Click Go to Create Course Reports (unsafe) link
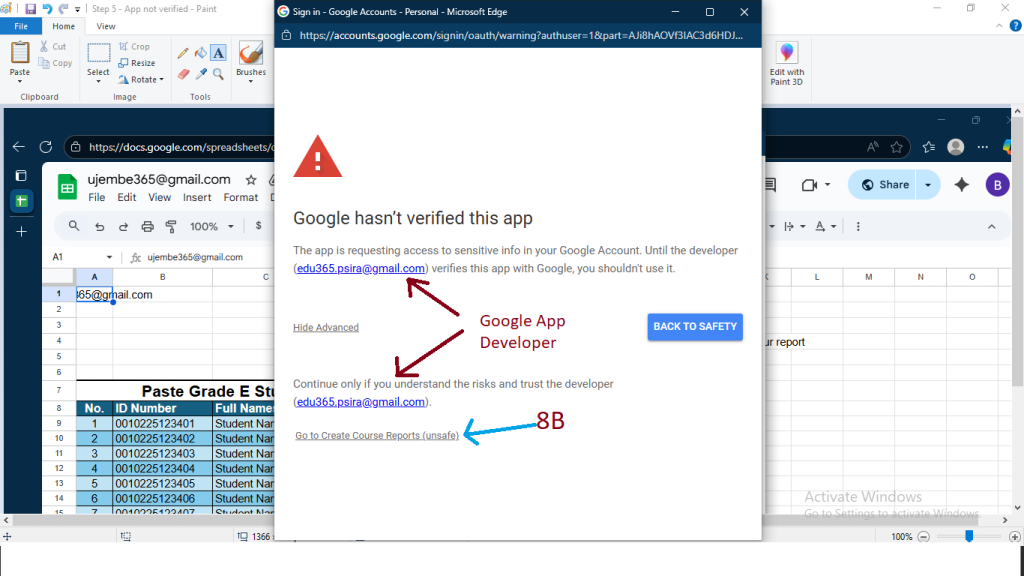This screenshot has width=1024, height=576. click(377, 435)
